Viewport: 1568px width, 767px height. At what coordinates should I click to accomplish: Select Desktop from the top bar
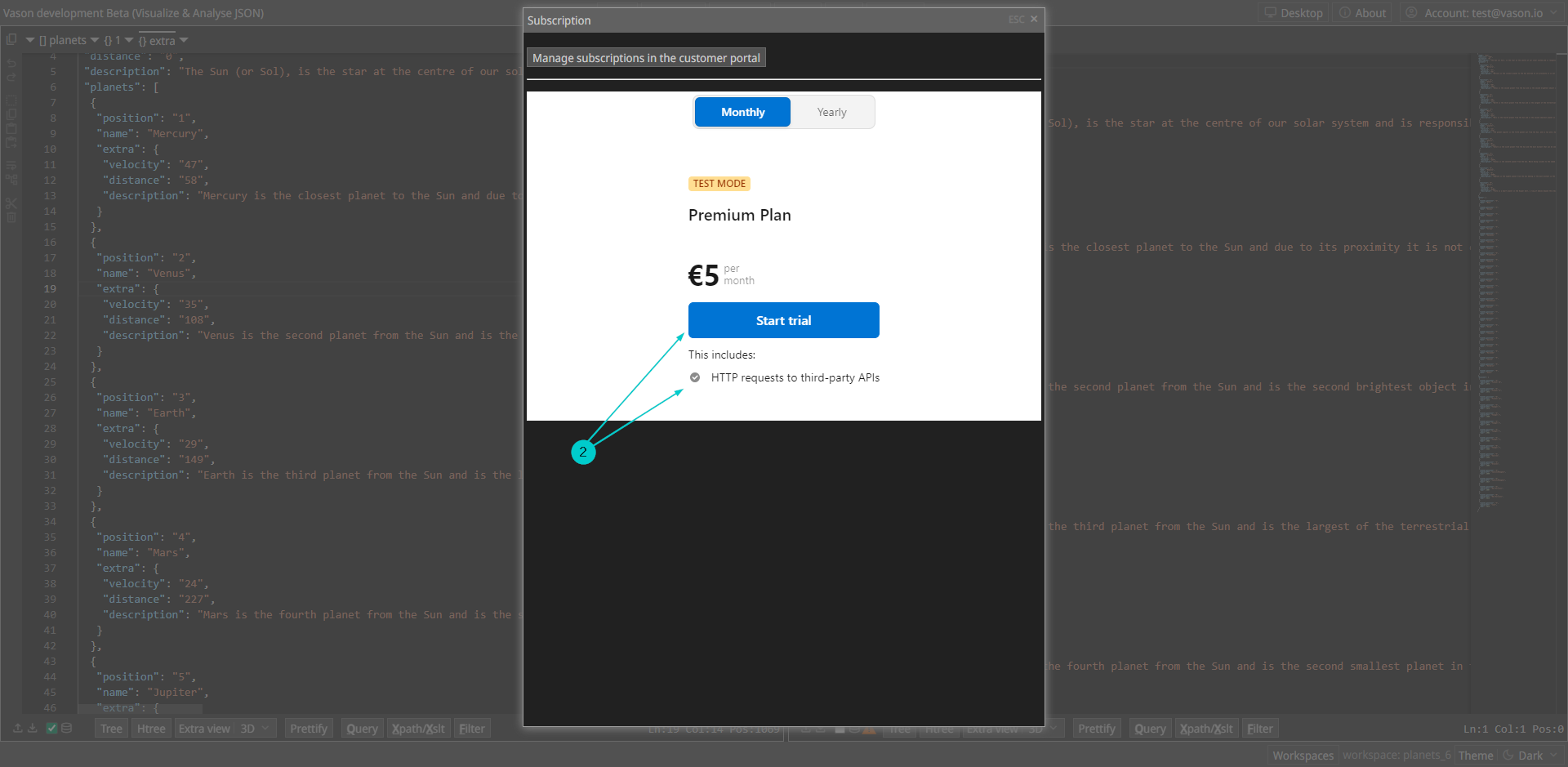pyautogui.click(x=1293, y=12)
